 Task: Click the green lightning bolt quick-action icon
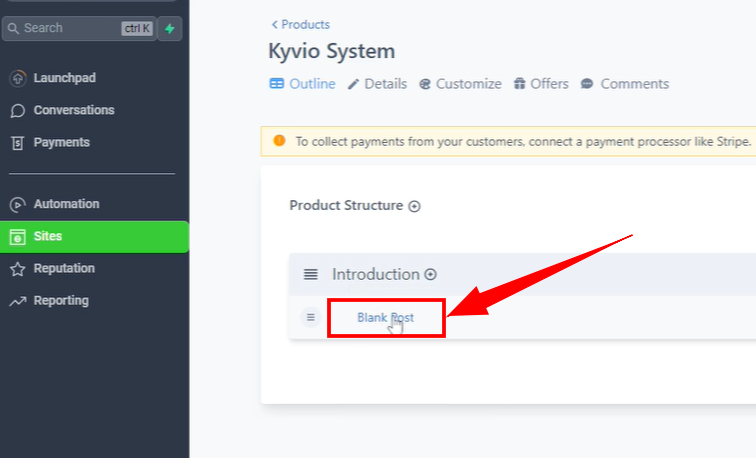click(x=170, y=28)
